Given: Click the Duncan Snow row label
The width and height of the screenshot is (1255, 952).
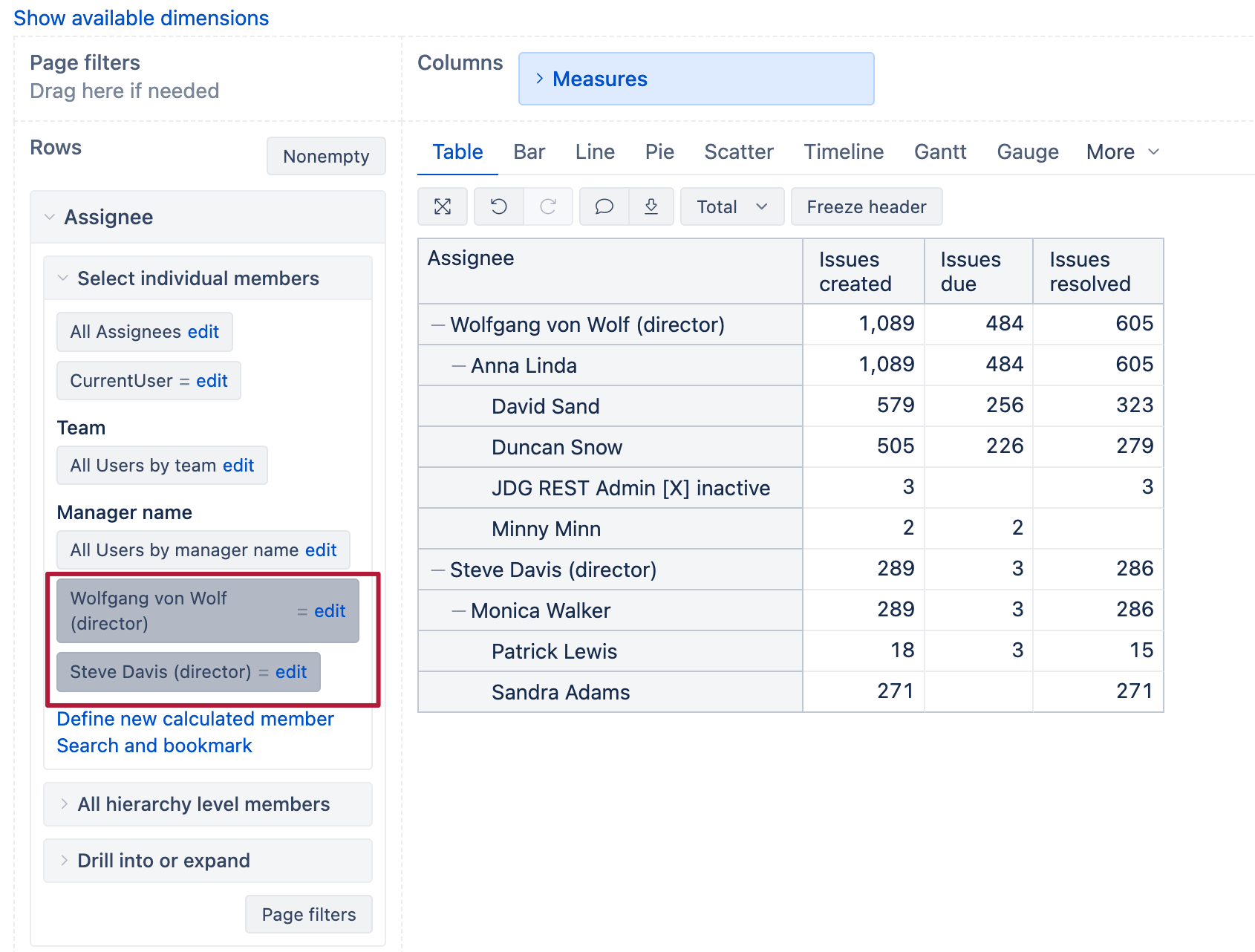Looking at the screenshot, I should coord(557,447).
